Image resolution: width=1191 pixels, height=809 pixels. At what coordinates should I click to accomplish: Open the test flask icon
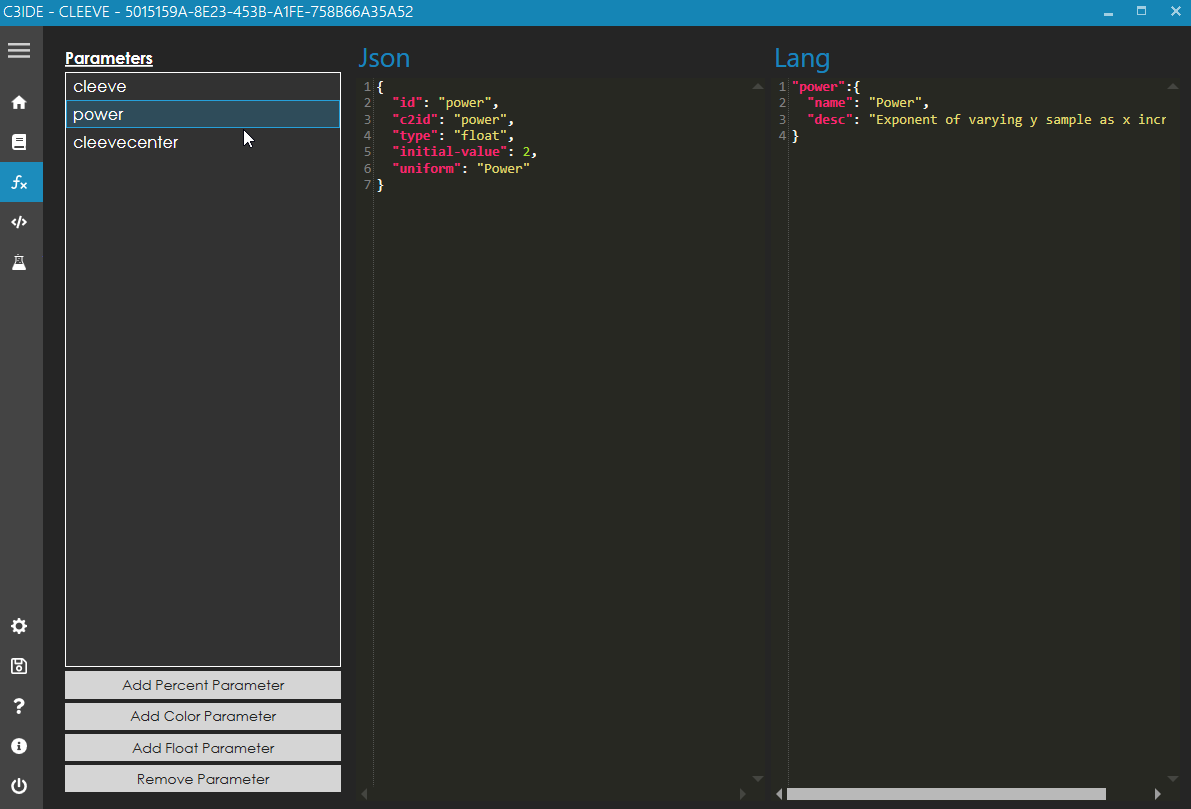(x=19, y=262)
